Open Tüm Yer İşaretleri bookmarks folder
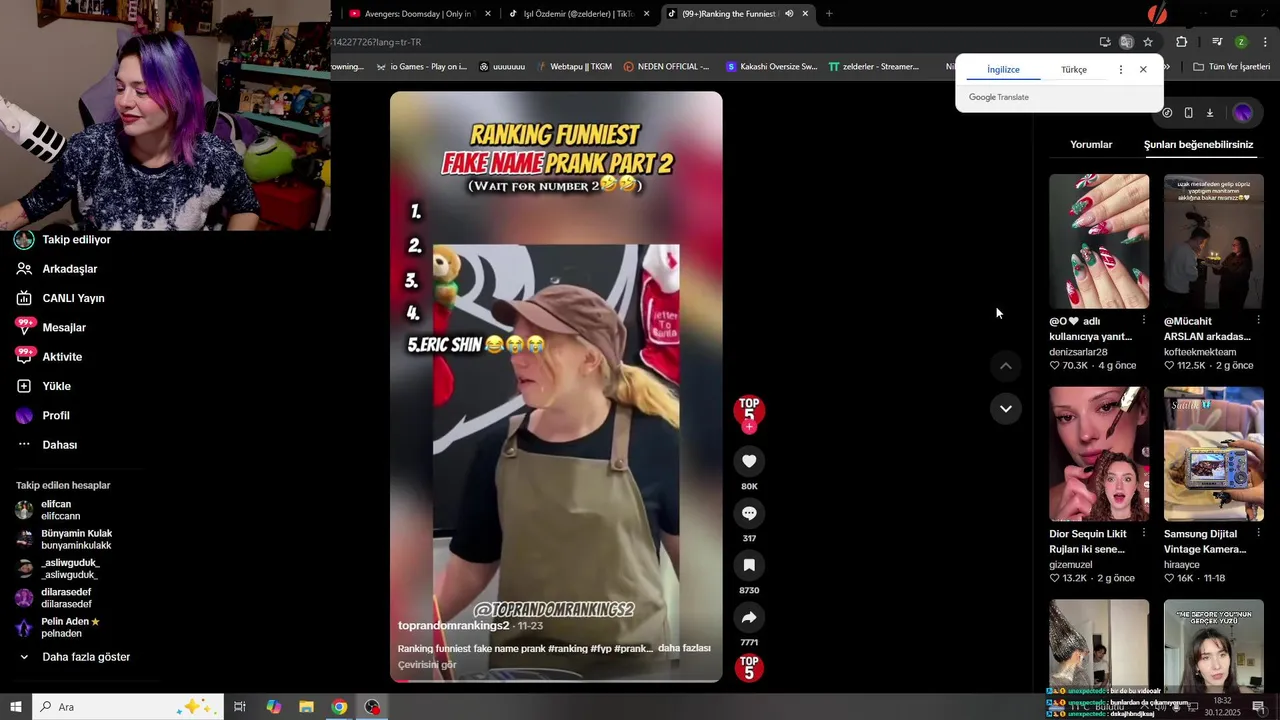The width and height of the screenshot is (1280, 720). (1231, 67)
